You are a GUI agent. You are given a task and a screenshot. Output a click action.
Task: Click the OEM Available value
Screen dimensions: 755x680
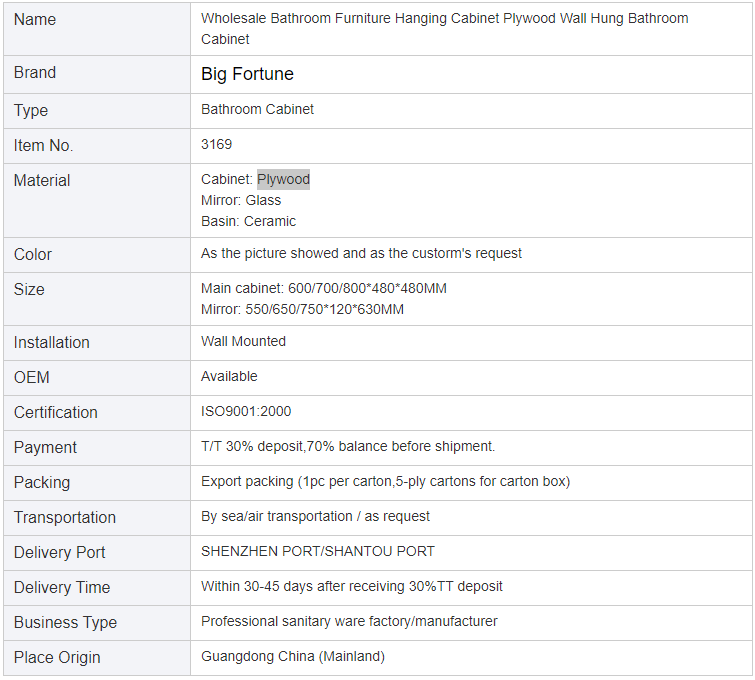(x=229, y=376)
